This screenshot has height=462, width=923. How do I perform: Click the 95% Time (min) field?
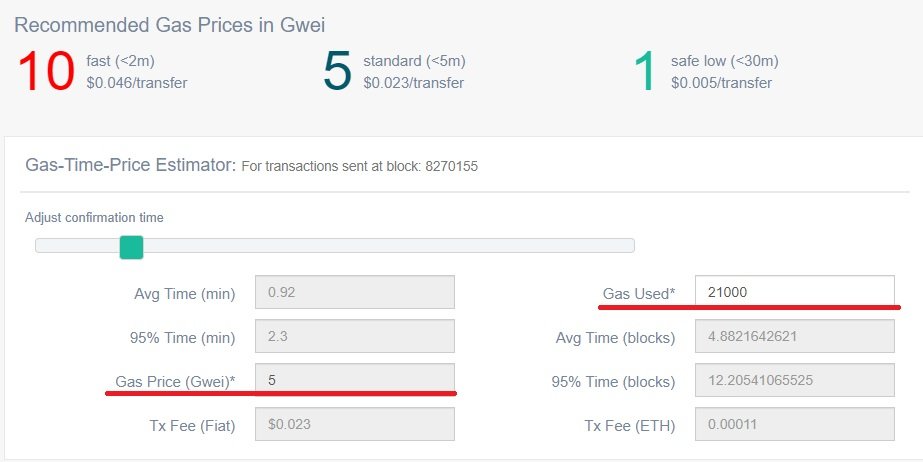point(355,337)
